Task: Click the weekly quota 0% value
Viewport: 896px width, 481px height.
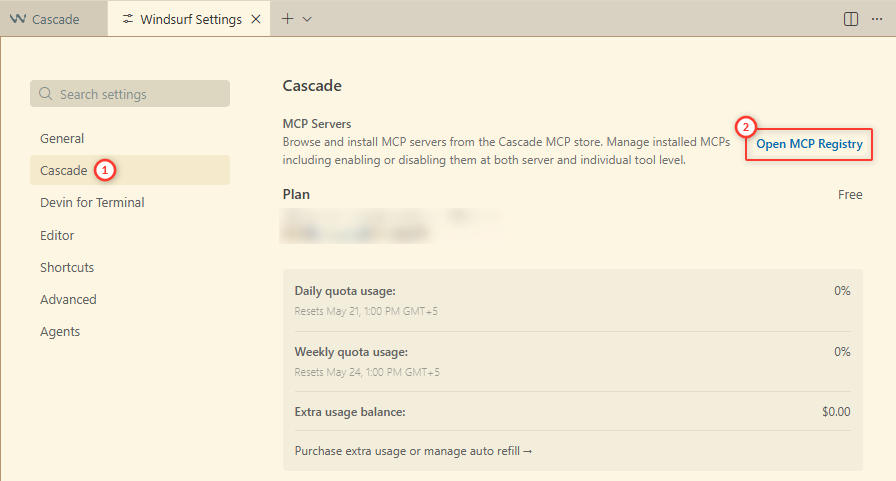Action: point(842,352)
